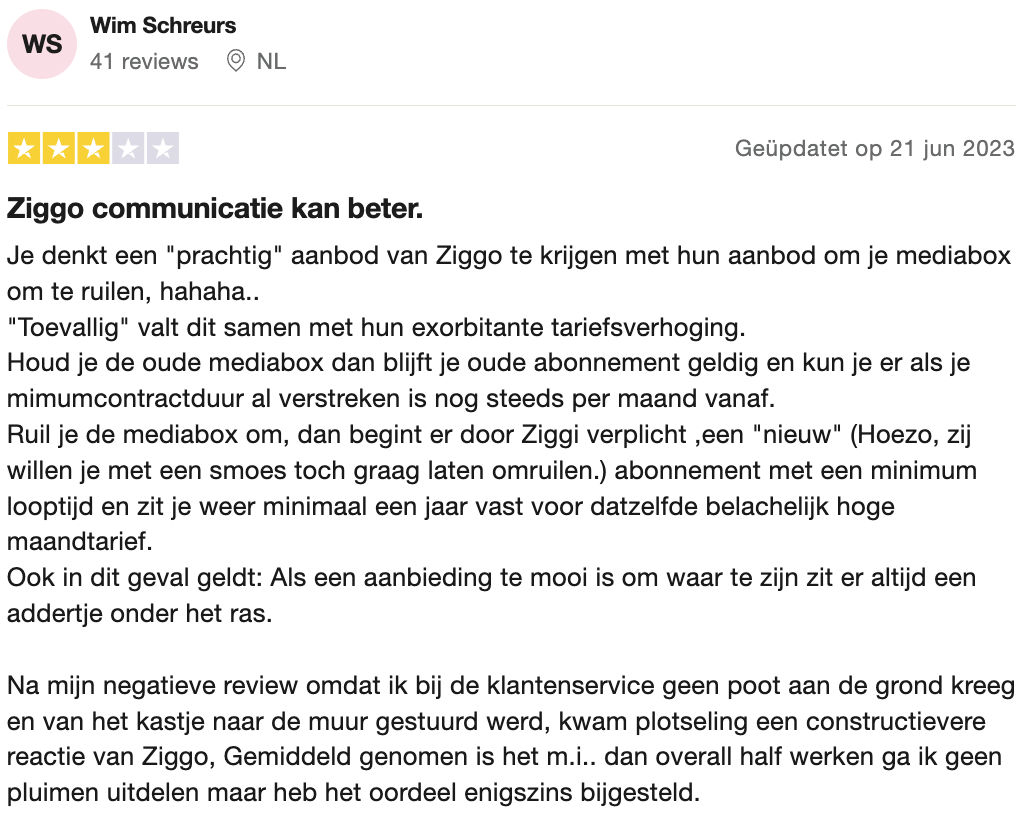This screenshot has width=1024, height=818.
Task: Open Wim Schreurs reviewer profile name
Action: 163,25
